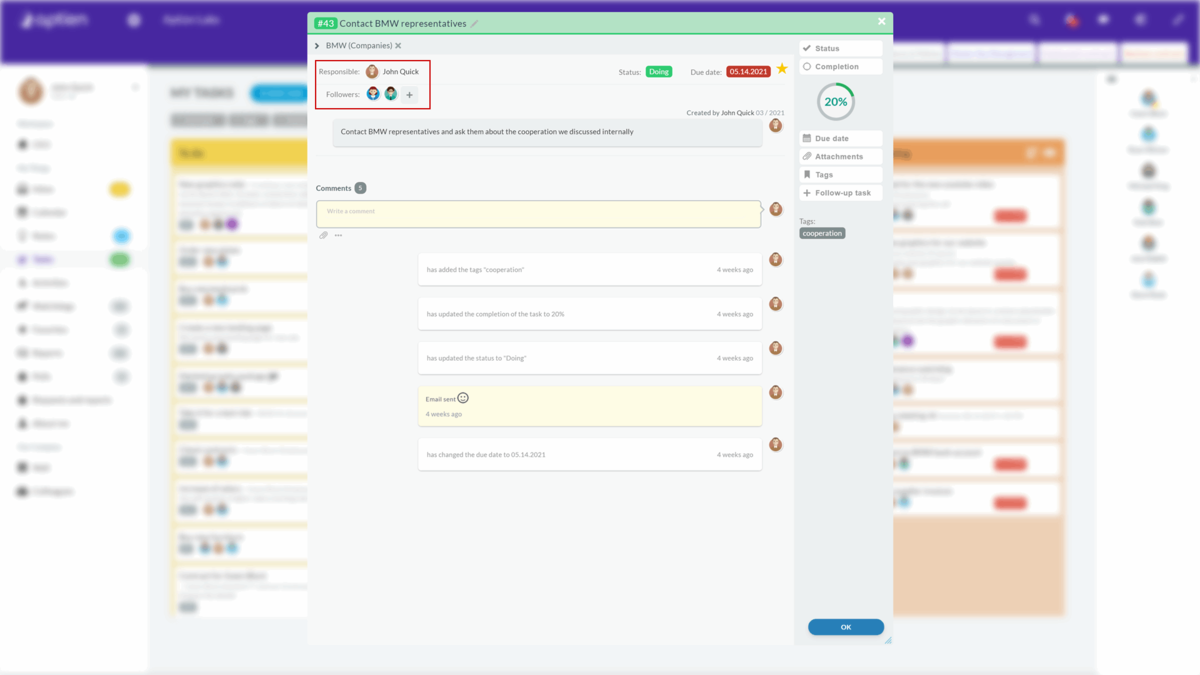Close the Contact BMW representatives dialog
Viewport: 1200px width, 675px height.
tap(881, 21)
